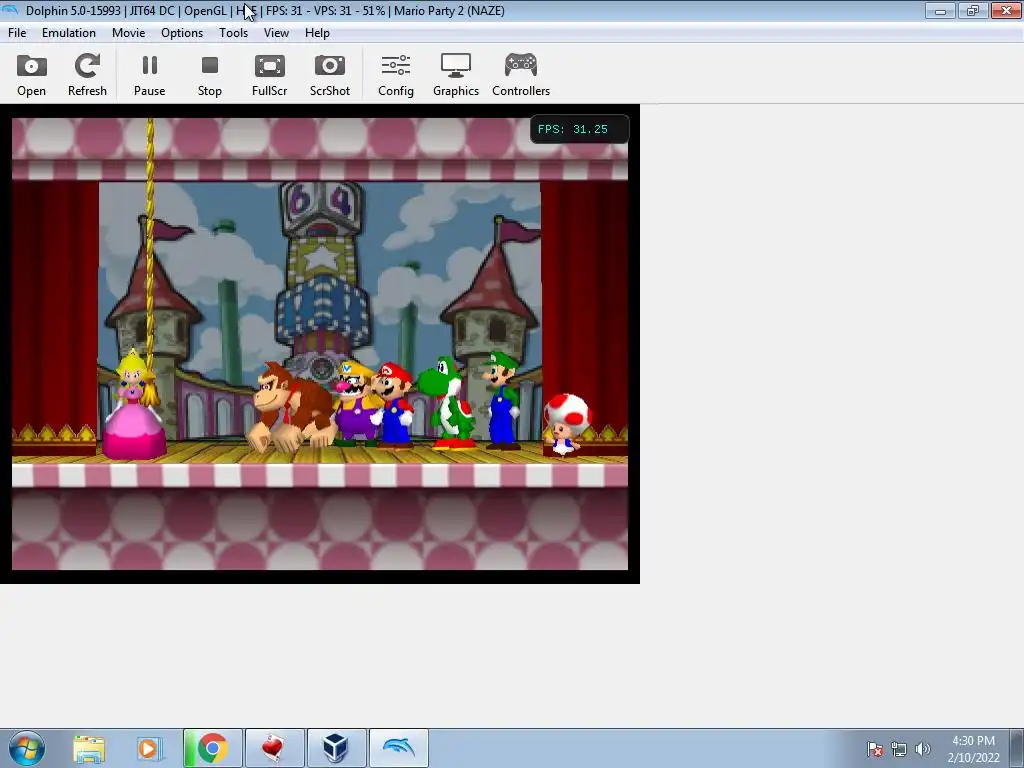This screenshot has height=768, width=1024.
Task: Open the Movie menu
Action: pyautogui.click(x=129, y=33)
